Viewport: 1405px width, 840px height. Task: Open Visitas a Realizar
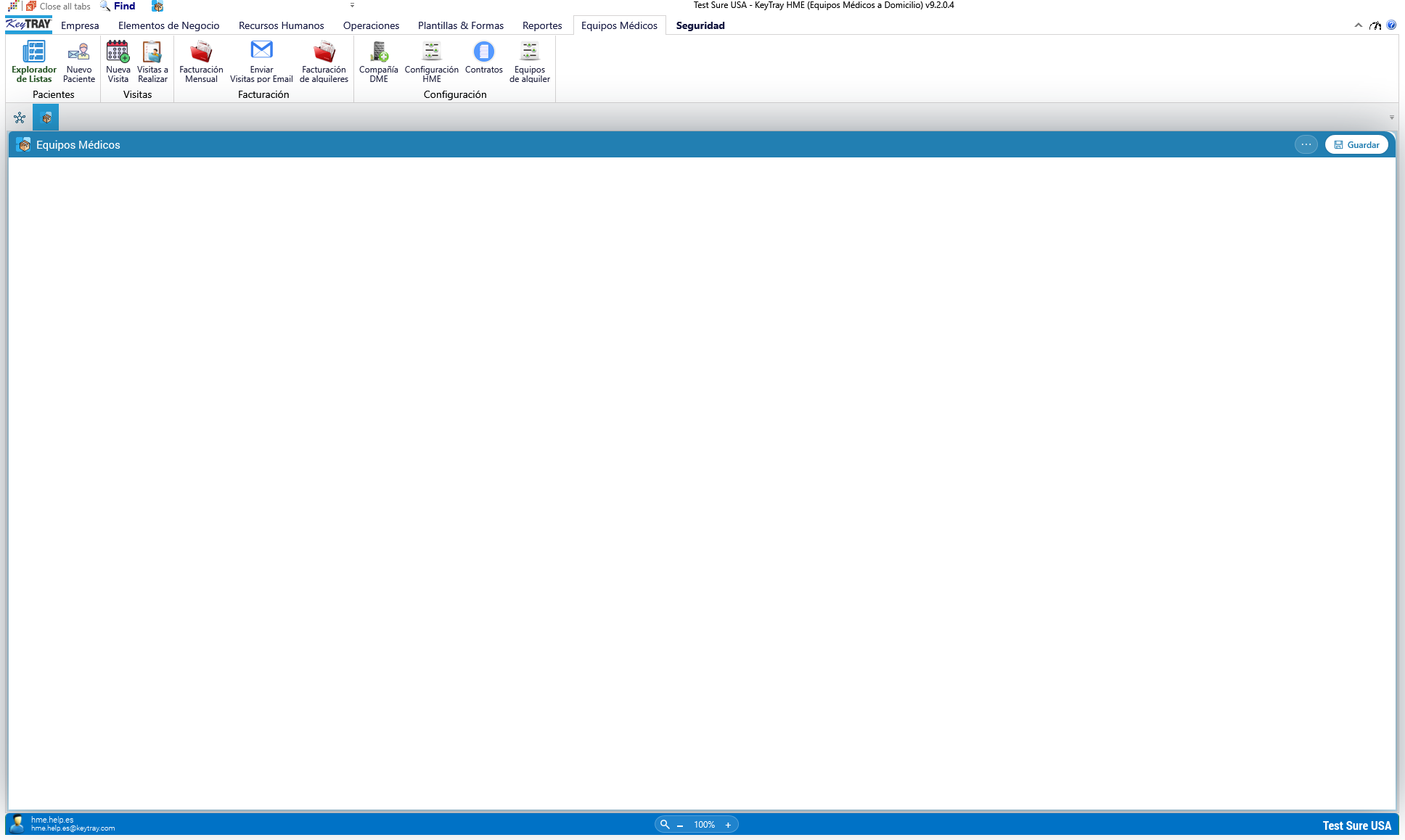(x=152, y=62)
